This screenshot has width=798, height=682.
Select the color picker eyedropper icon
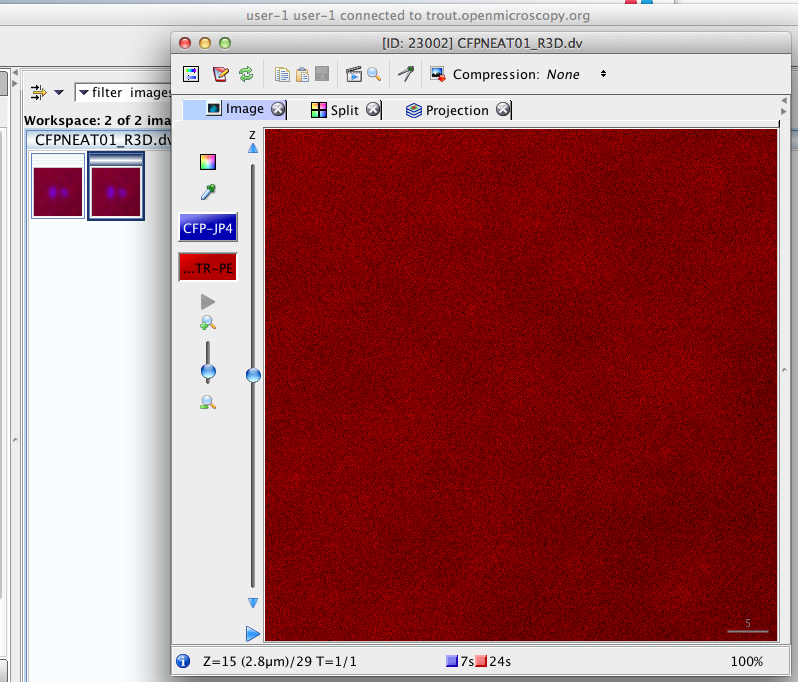[208, 192]
